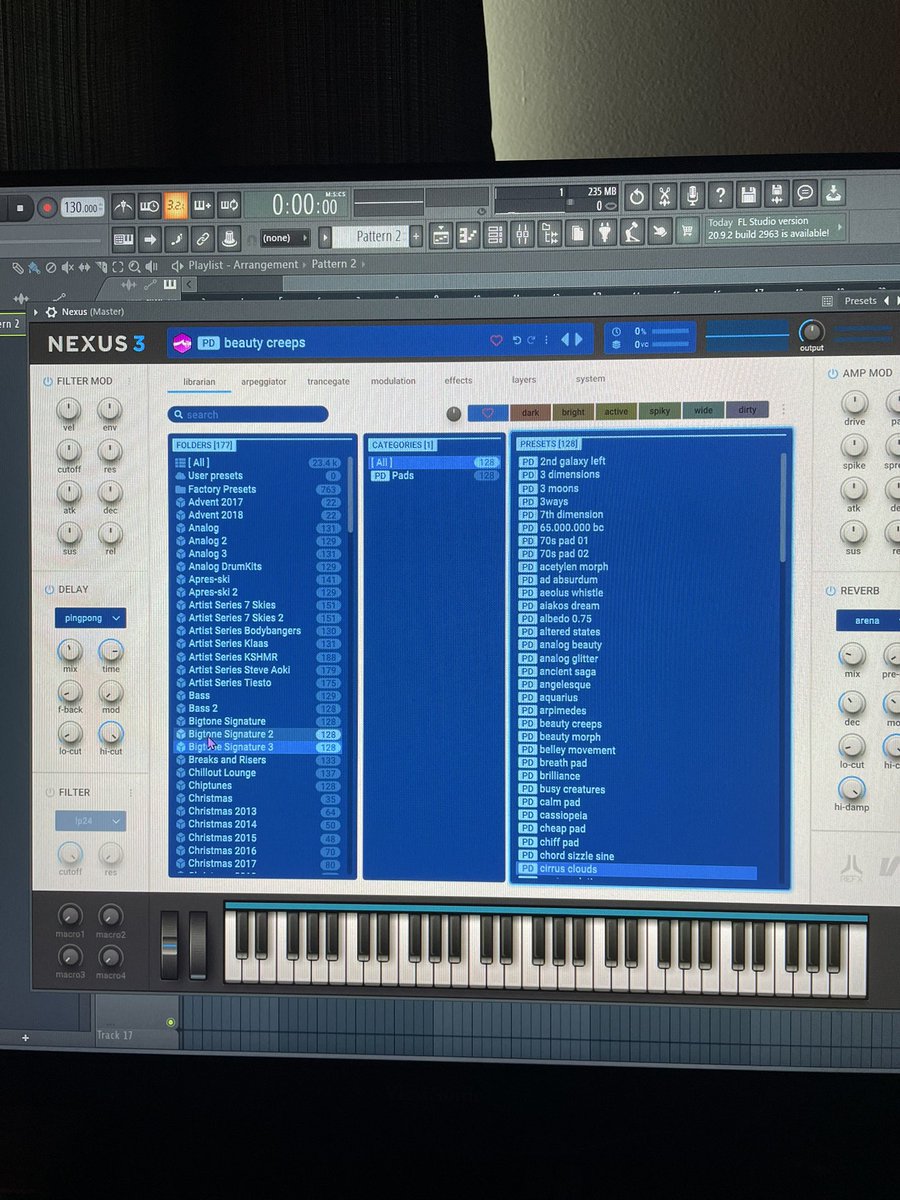Go to next preset with right arrow
Screen dimensions: 900x1200
click(578, 340)
